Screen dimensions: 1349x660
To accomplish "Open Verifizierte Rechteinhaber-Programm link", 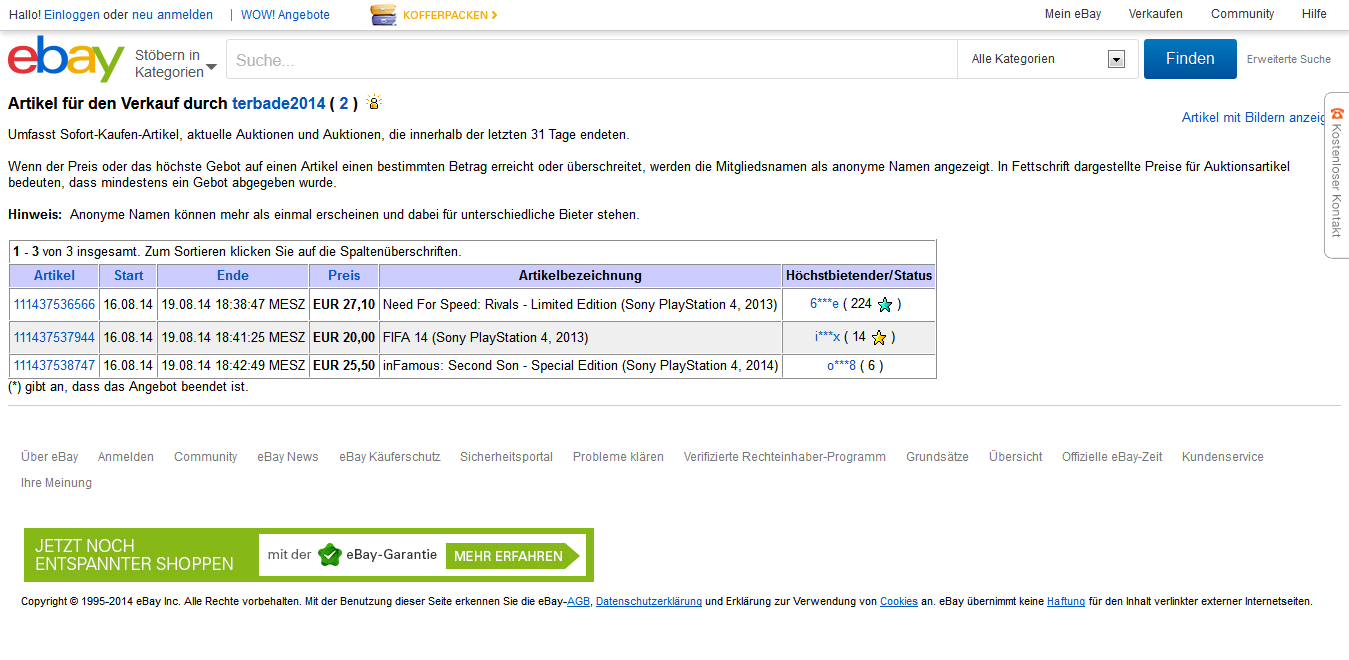I will [x=785, y=457].
